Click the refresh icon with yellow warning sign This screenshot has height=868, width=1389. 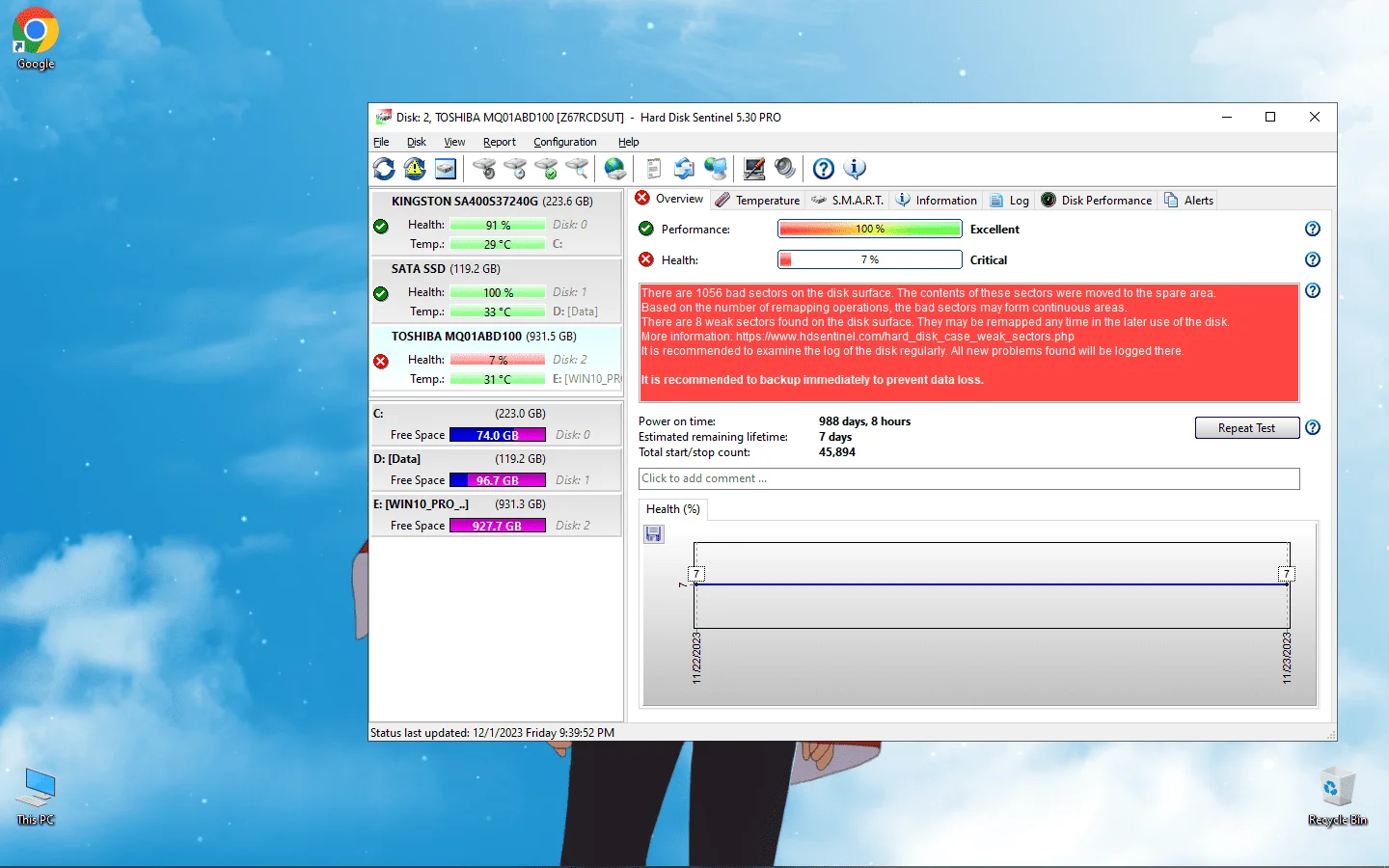point(415,169)
